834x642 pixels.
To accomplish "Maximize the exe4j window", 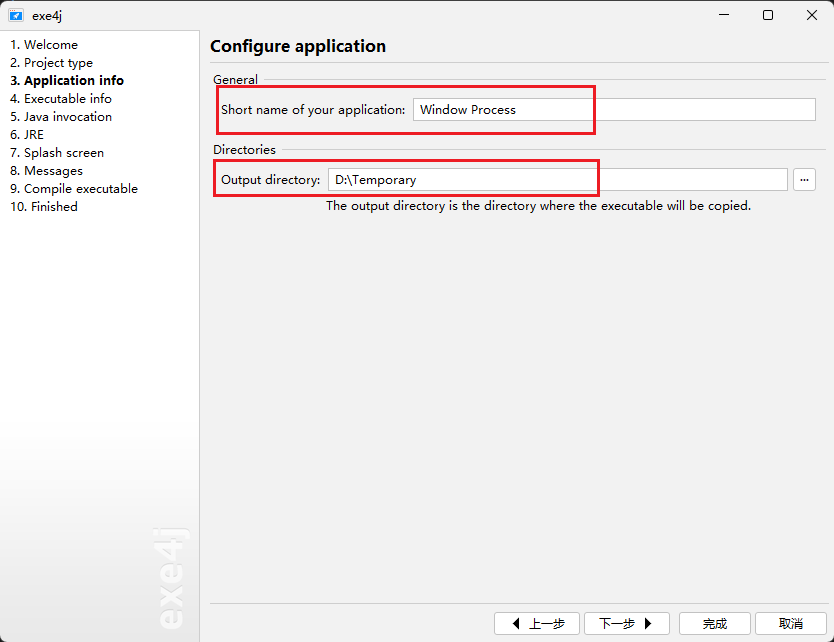I will click(768, 15).
